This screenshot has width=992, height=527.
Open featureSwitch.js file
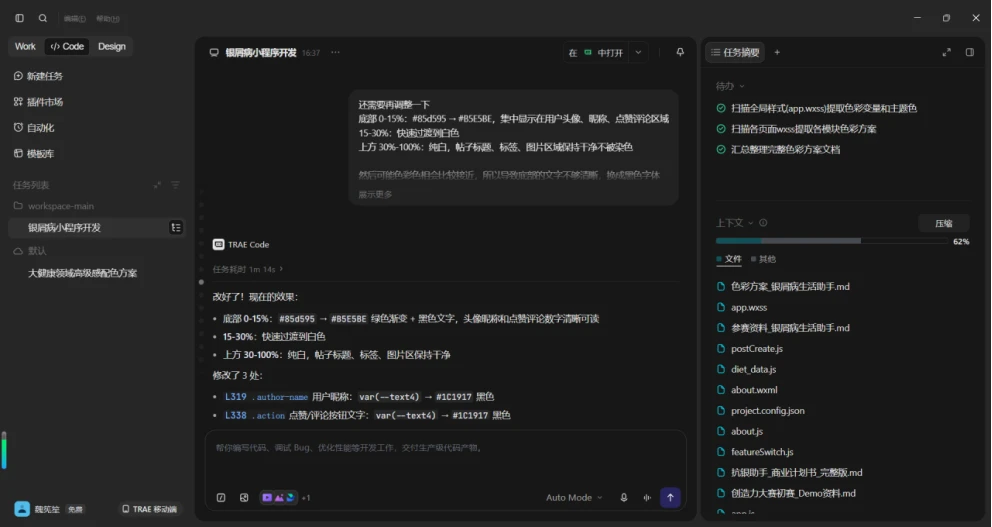[x=755, y=452]
